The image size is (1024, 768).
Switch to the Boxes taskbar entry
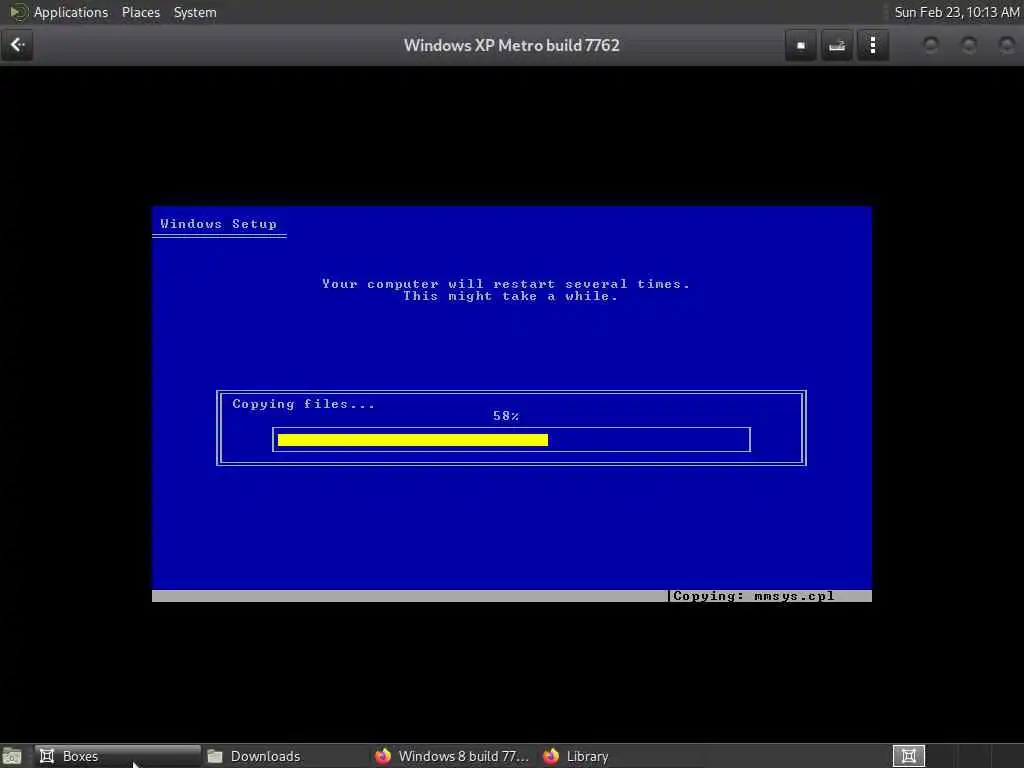[x=118, y=756]
